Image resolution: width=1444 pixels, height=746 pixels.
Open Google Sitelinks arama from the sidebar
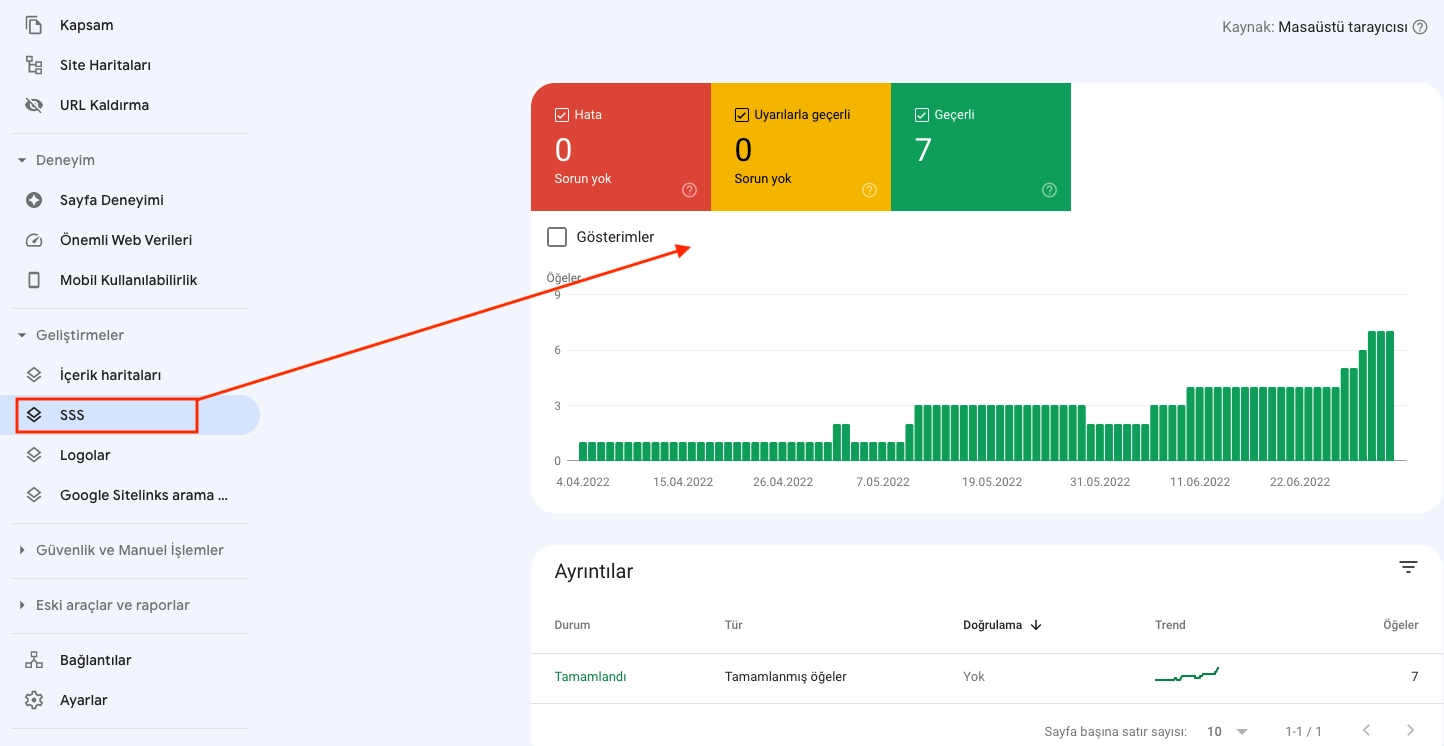145,494
